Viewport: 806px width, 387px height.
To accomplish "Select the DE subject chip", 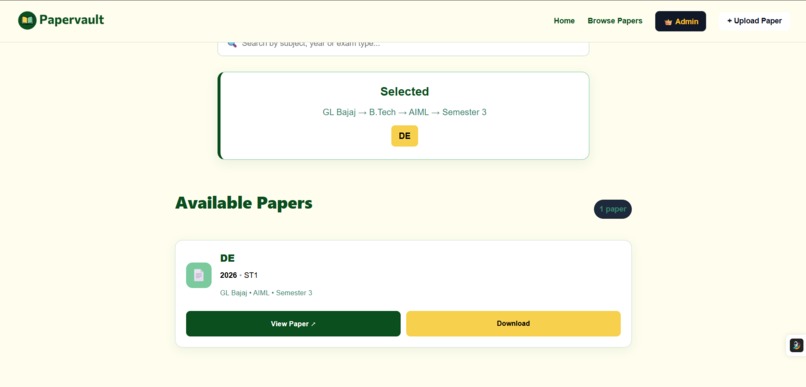I will 405,136.
